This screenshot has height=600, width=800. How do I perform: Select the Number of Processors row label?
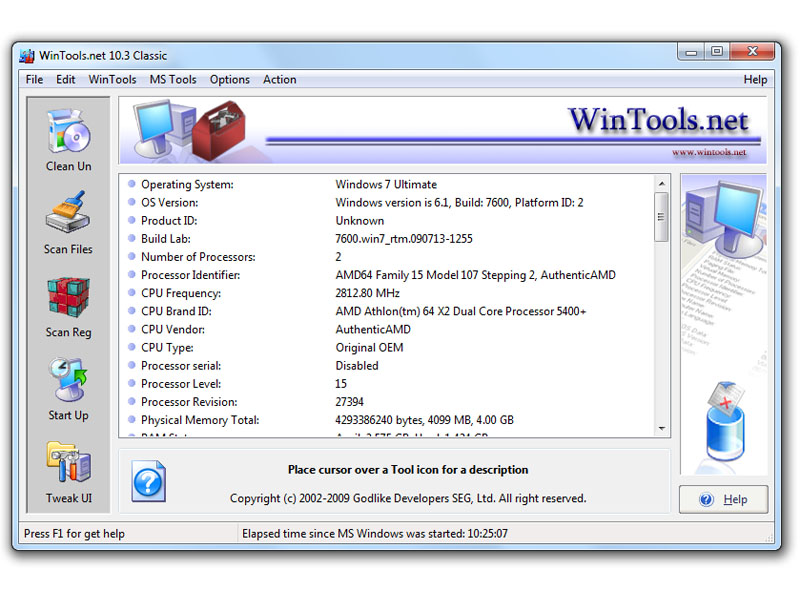(198, 257)
